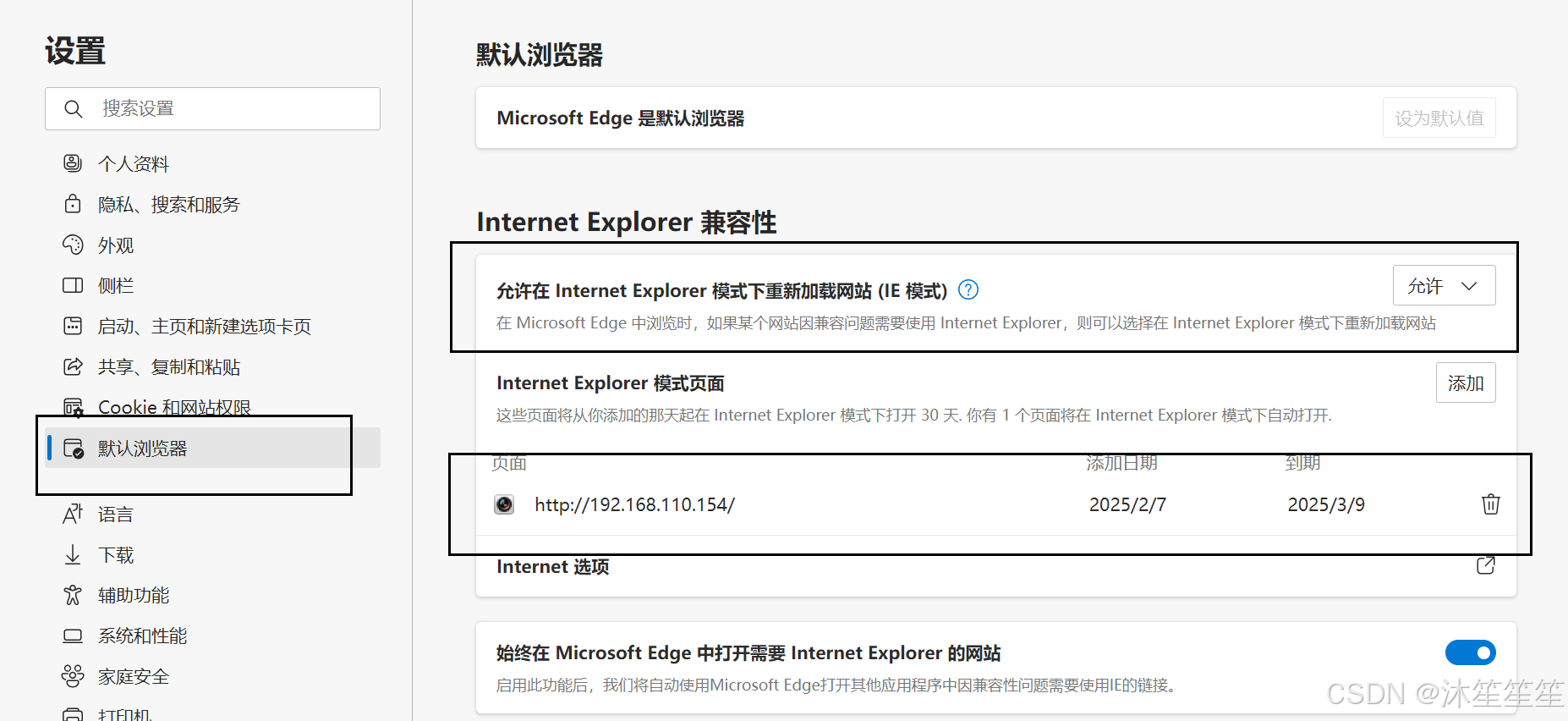Click 添加 to add IE mode page
The height and width of the screenshot is (721, 1568).
(1466, 383)
